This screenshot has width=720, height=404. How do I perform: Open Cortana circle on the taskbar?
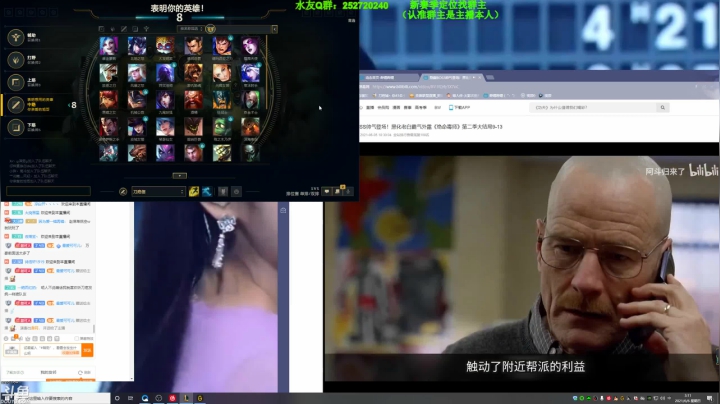click(x=117, y=398)
